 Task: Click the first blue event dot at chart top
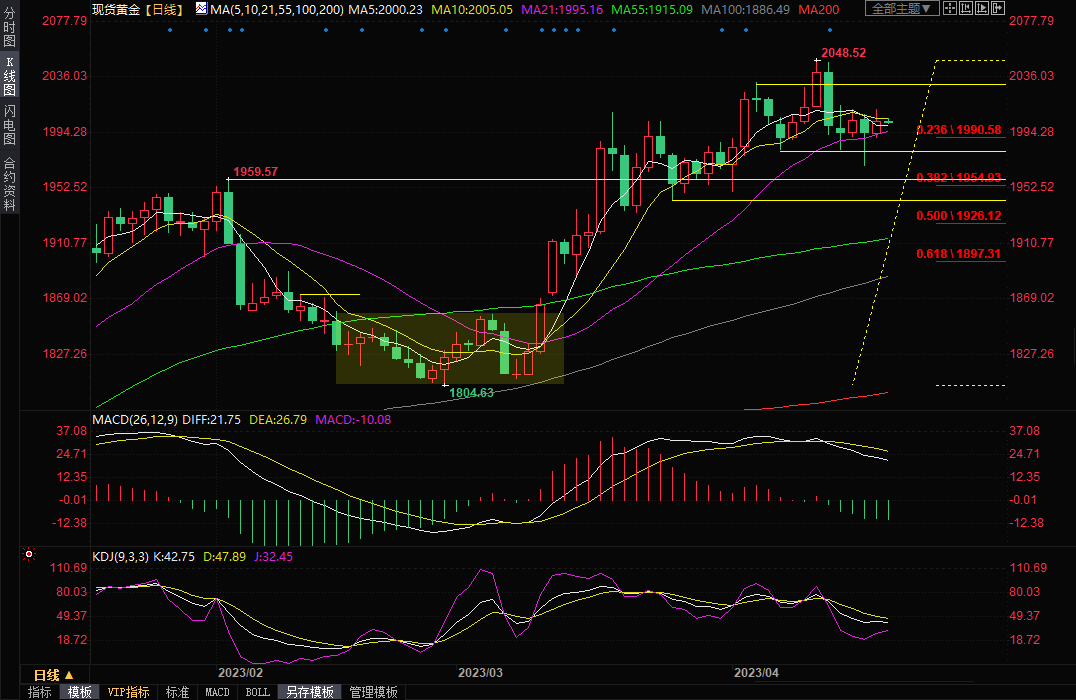tap(169, 29)
